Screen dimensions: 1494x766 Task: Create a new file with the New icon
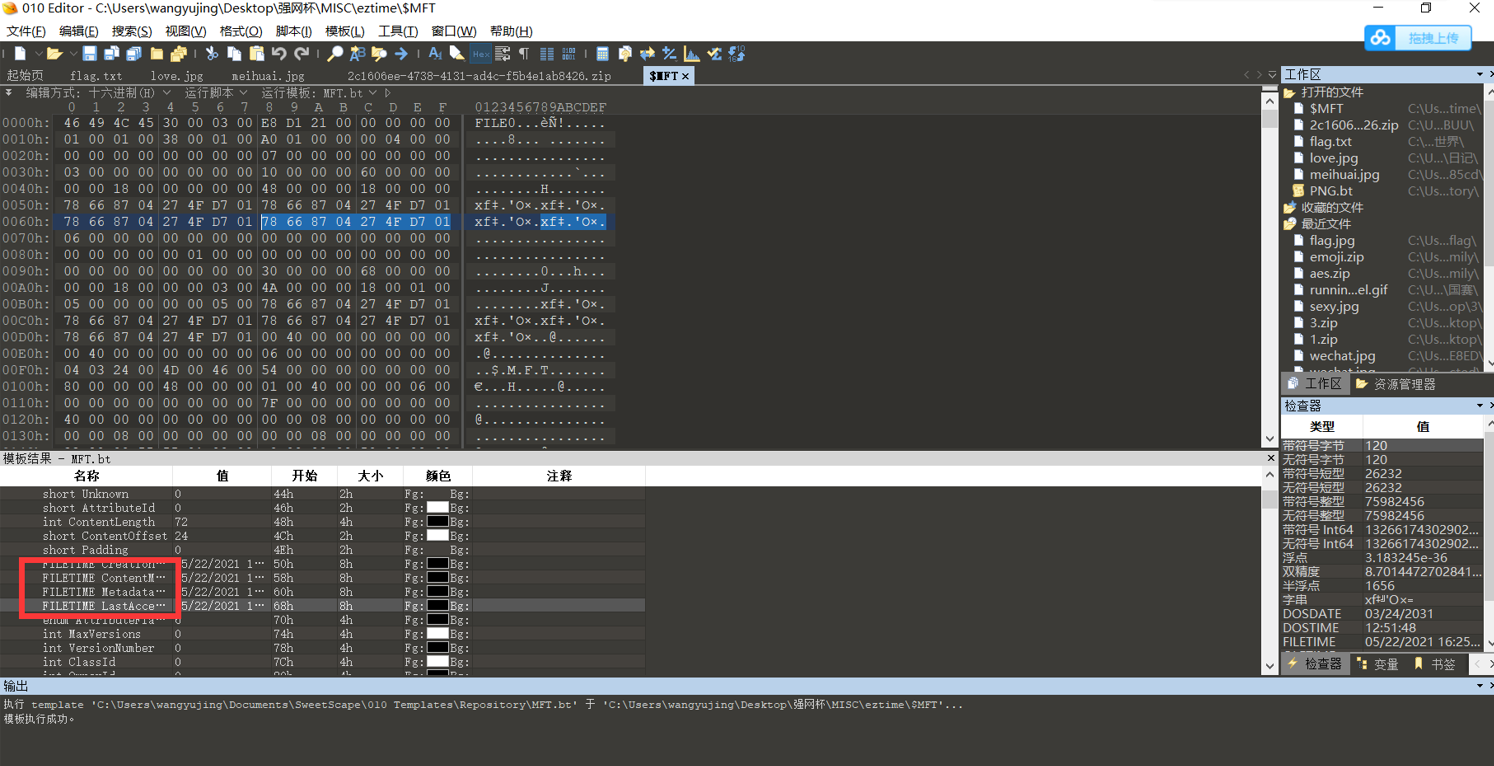pos(20,54)
